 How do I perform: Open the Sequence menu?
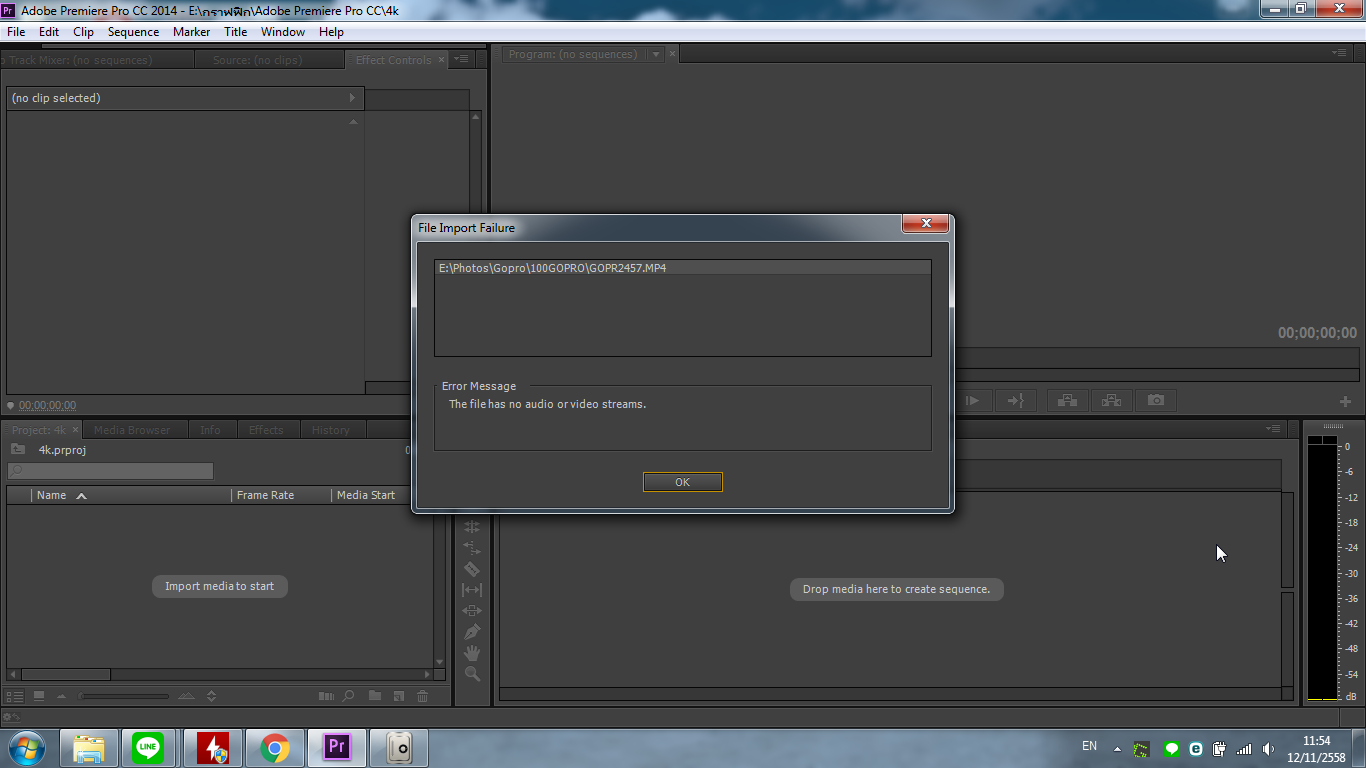tap(133, 32)
